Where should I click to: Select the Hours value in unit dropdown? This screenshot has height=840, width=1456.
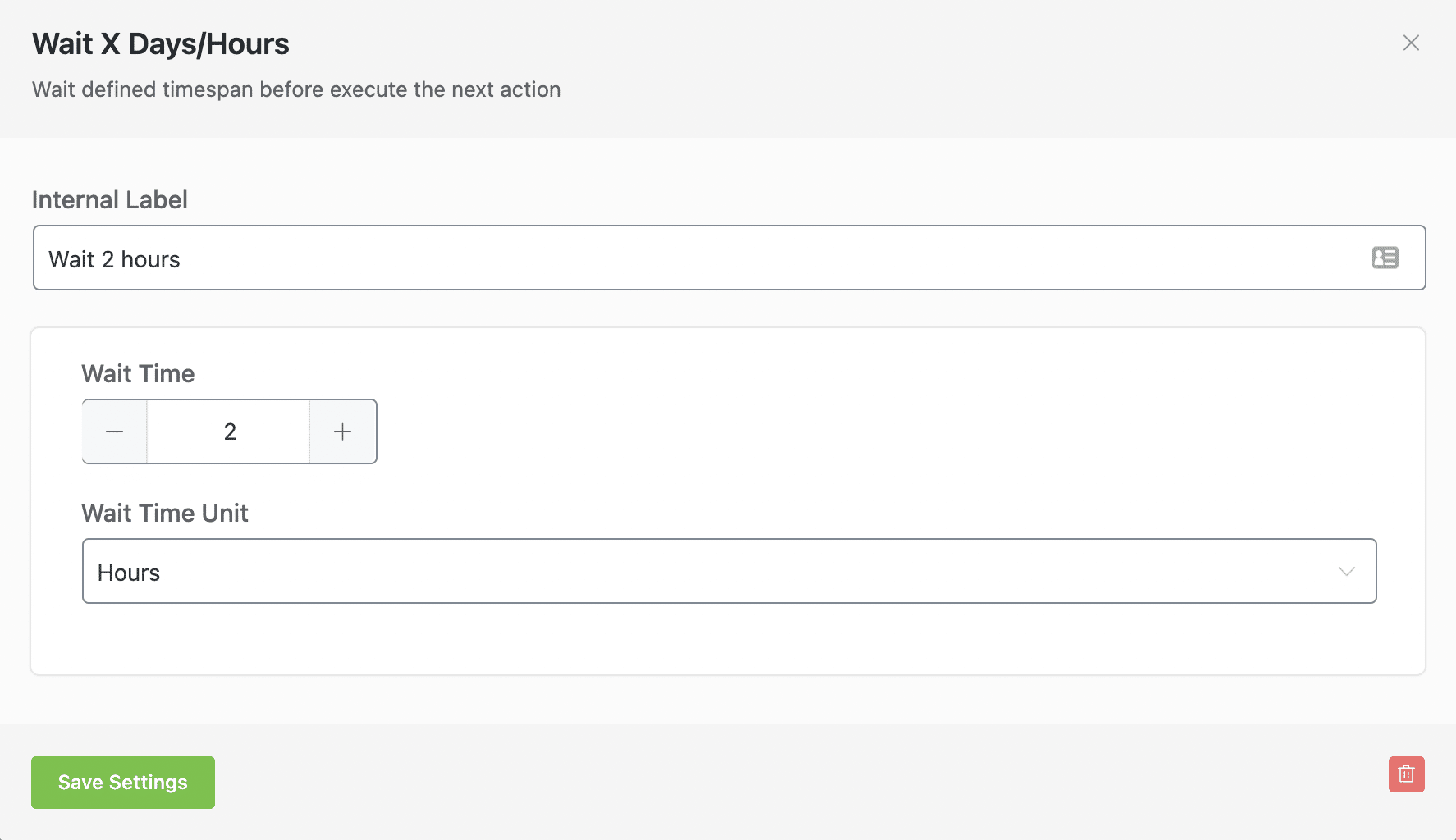point(129,573)
